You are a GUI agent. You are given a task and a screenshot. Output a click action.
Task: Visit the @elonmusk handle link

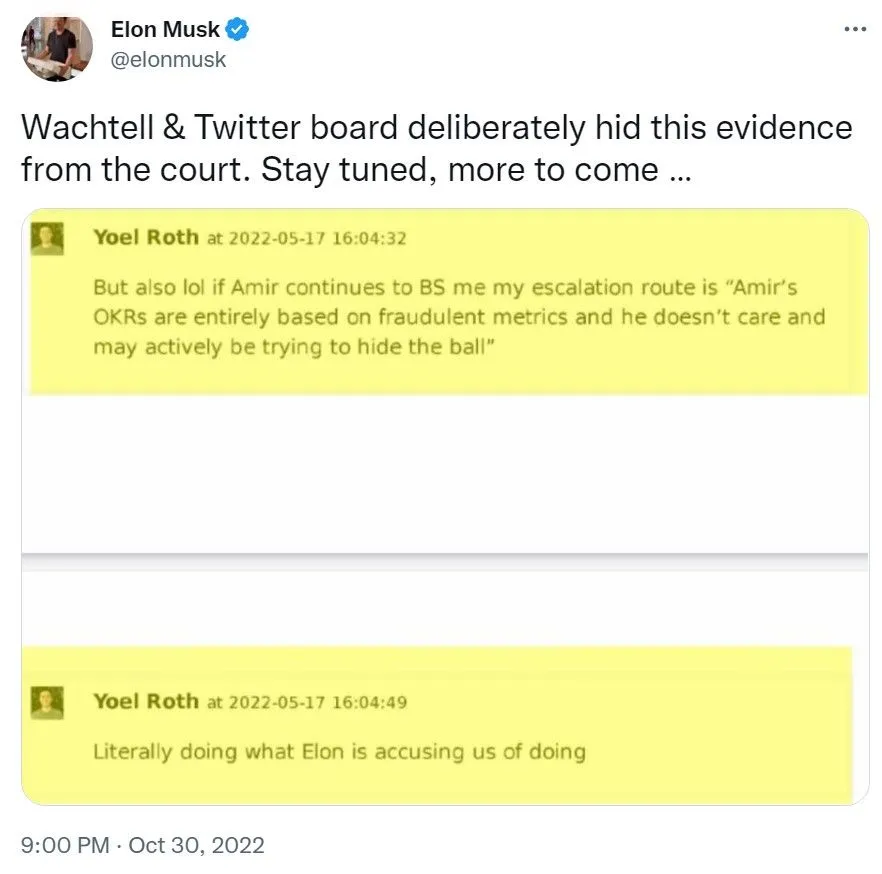168,59
